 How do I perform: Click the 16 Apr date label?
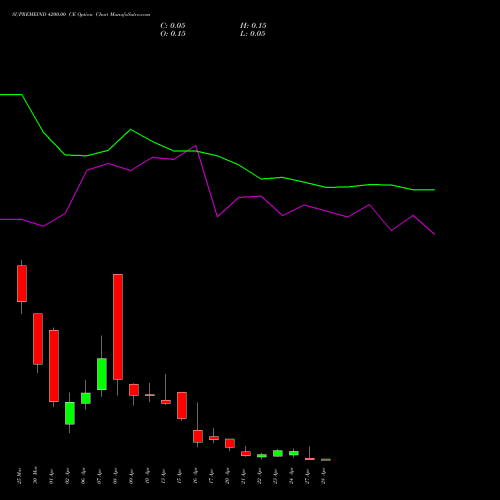click(195, 476)
